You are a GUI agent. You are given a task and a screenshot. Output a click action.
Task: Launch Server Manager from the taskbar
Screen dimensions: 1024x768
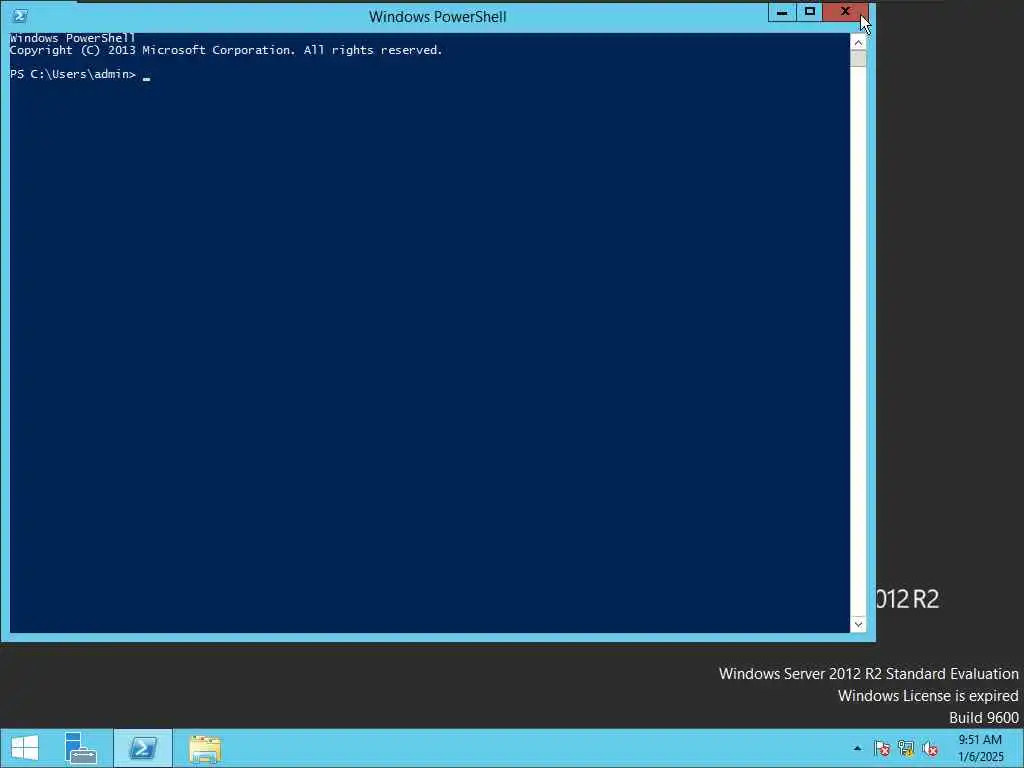pos(81,748)
